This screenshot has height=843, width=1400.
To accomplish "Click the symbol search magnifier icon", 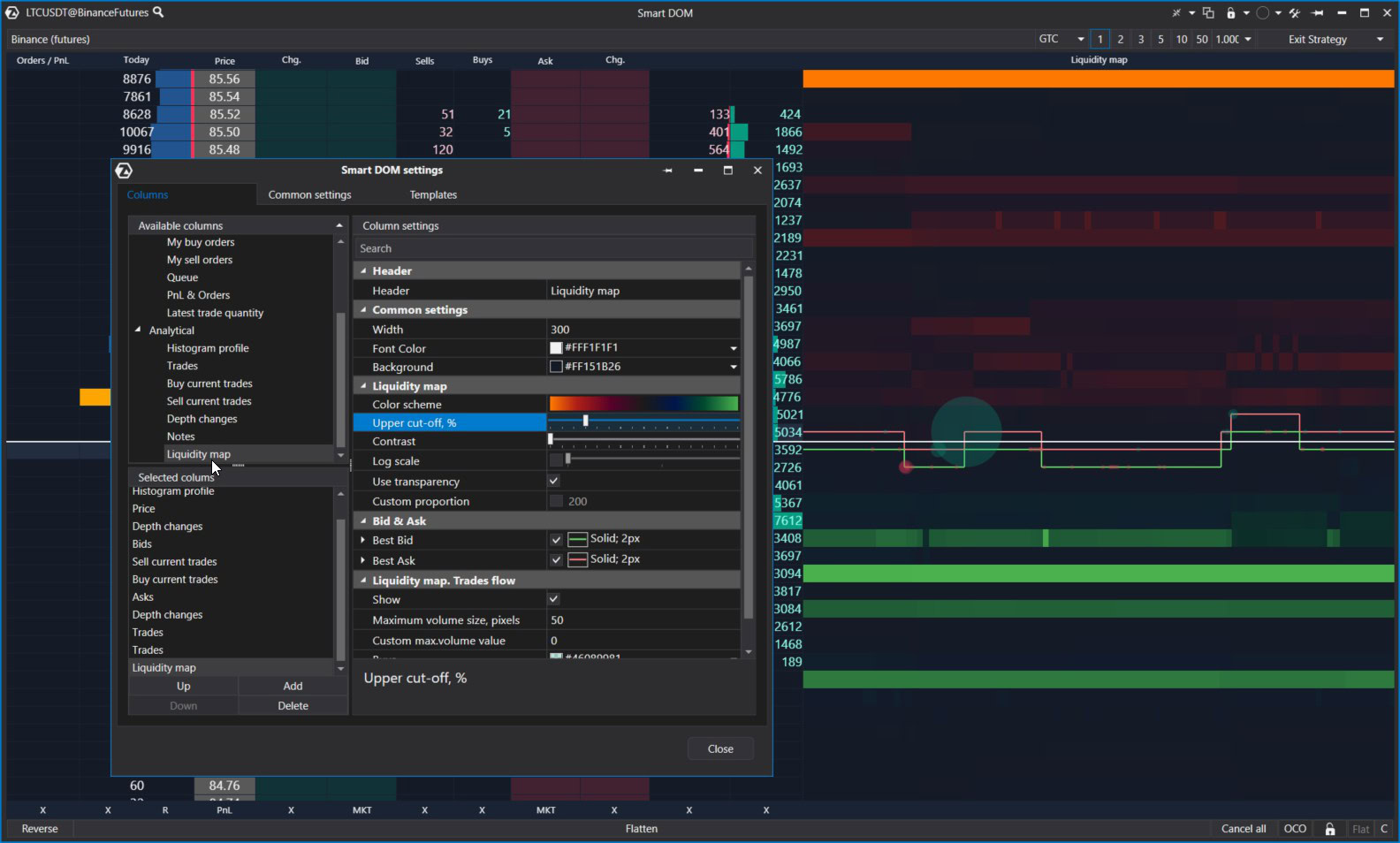I will point(158,12).
